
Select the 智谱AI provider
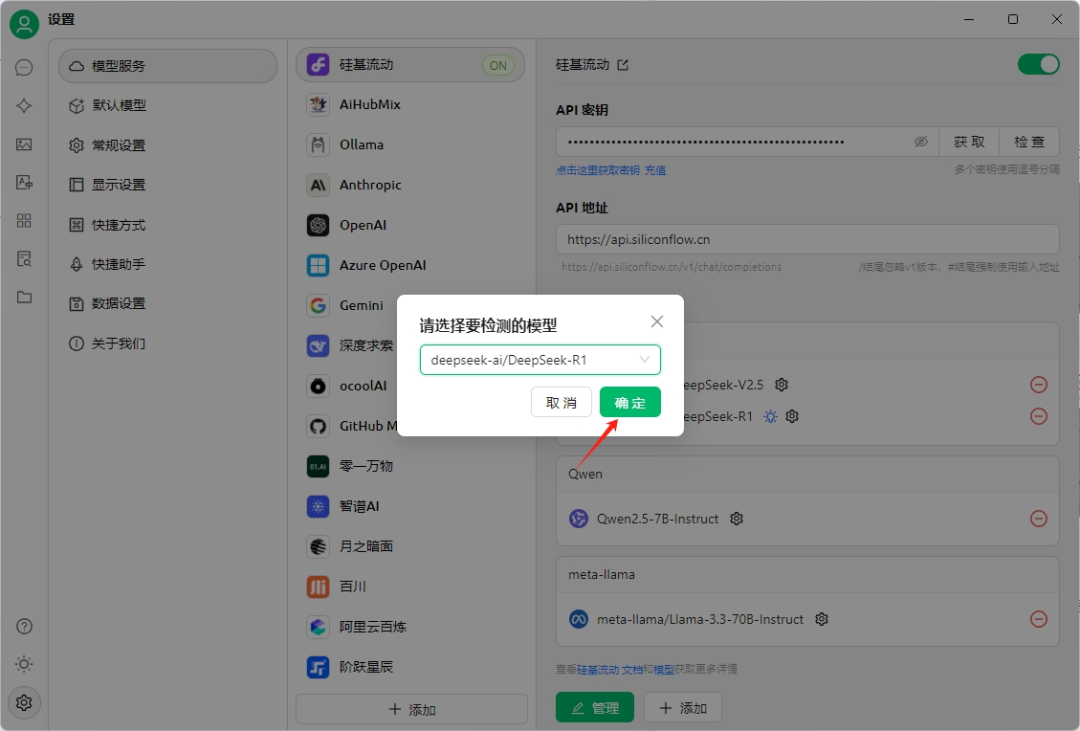pos(411,506)
